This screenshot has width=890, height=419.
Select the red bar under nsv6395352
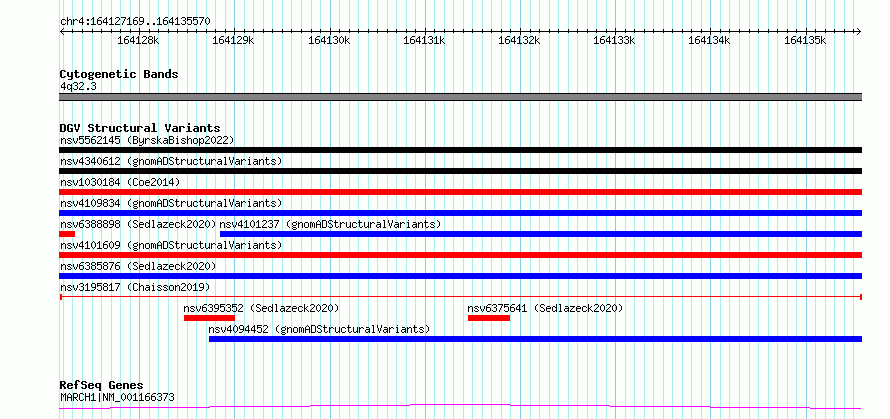tap(209, 318)
